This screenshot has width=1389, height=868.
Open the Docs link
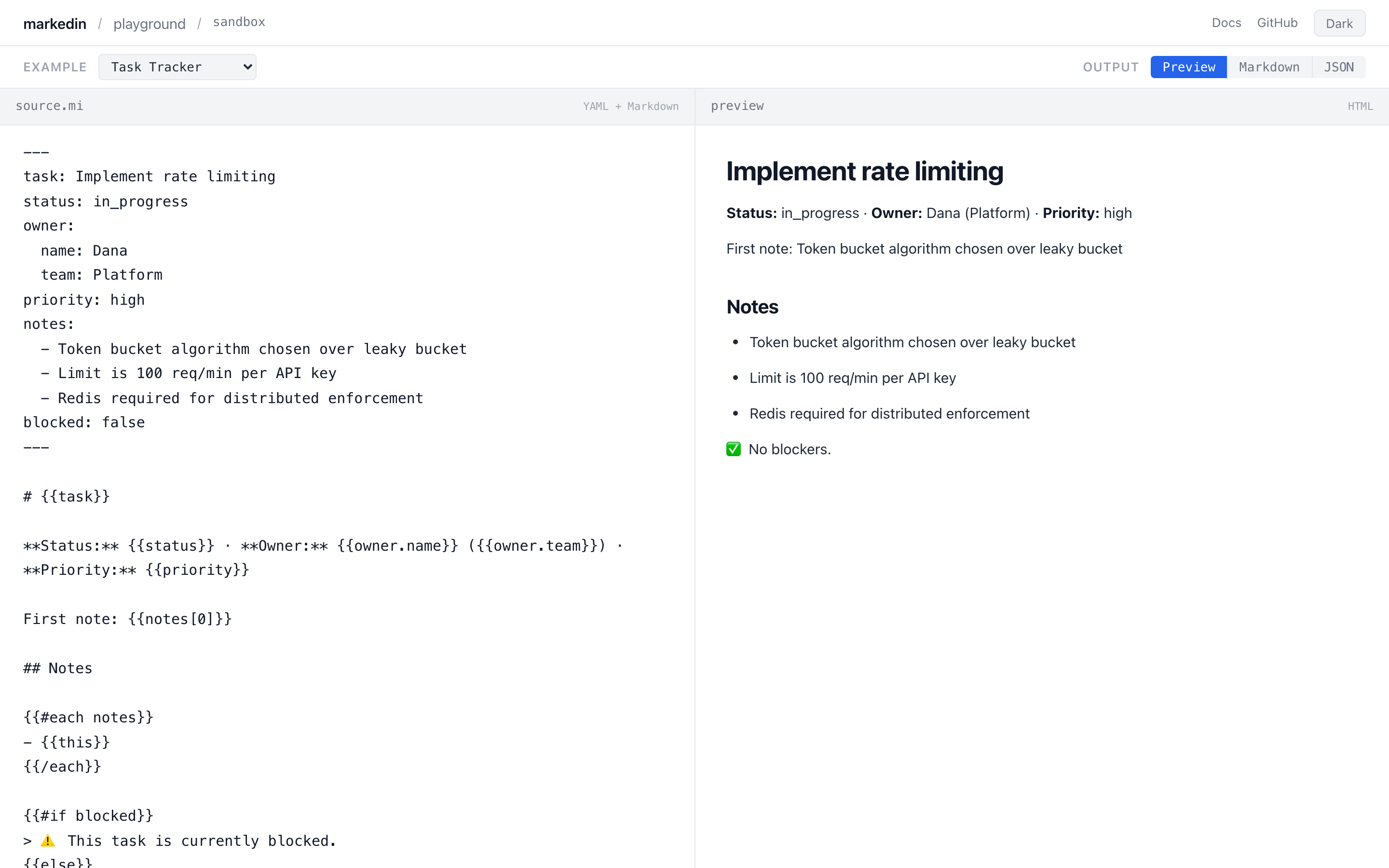click(x=1226, y=23)
